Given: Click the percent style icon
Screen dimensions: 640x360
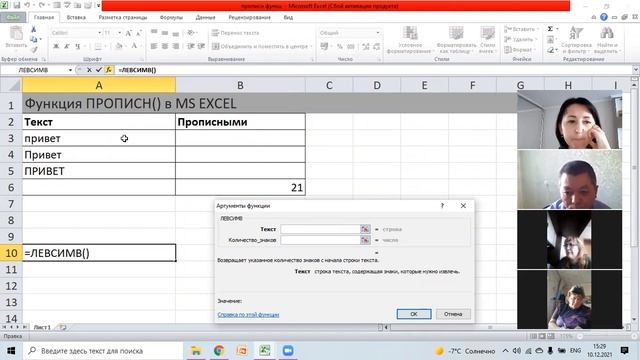Looking at the screenshot, I should click(340, 47).
